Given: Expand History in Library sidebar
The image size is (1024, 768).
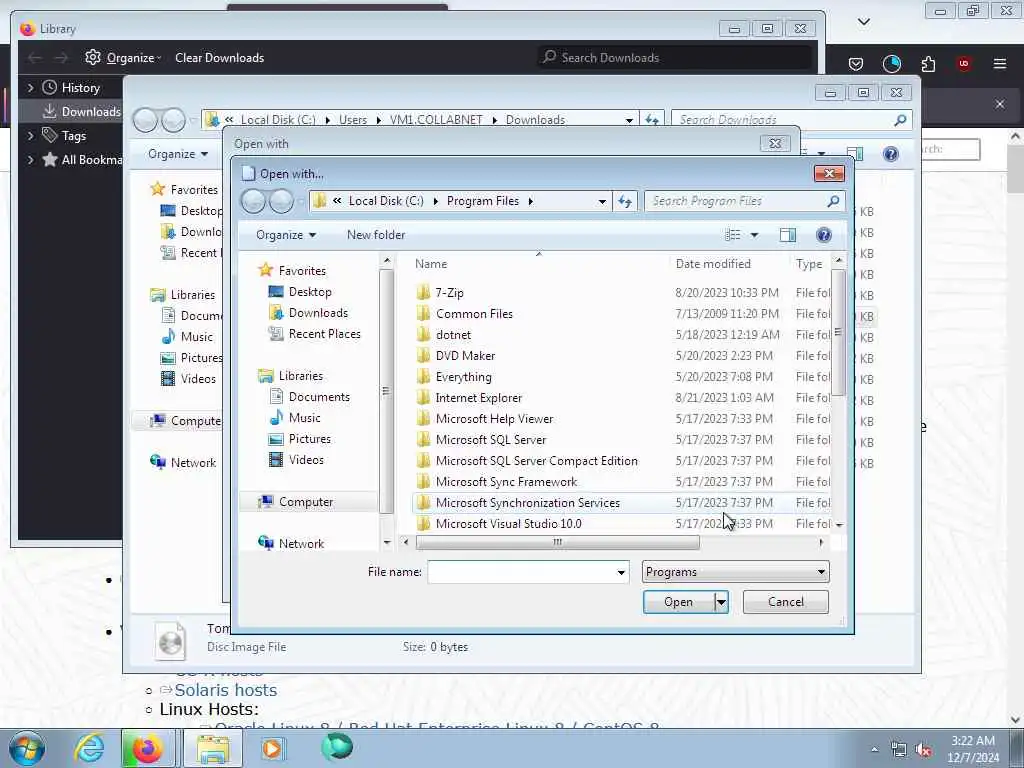Looking at the screenshot, I should click(x=30, y=88).
